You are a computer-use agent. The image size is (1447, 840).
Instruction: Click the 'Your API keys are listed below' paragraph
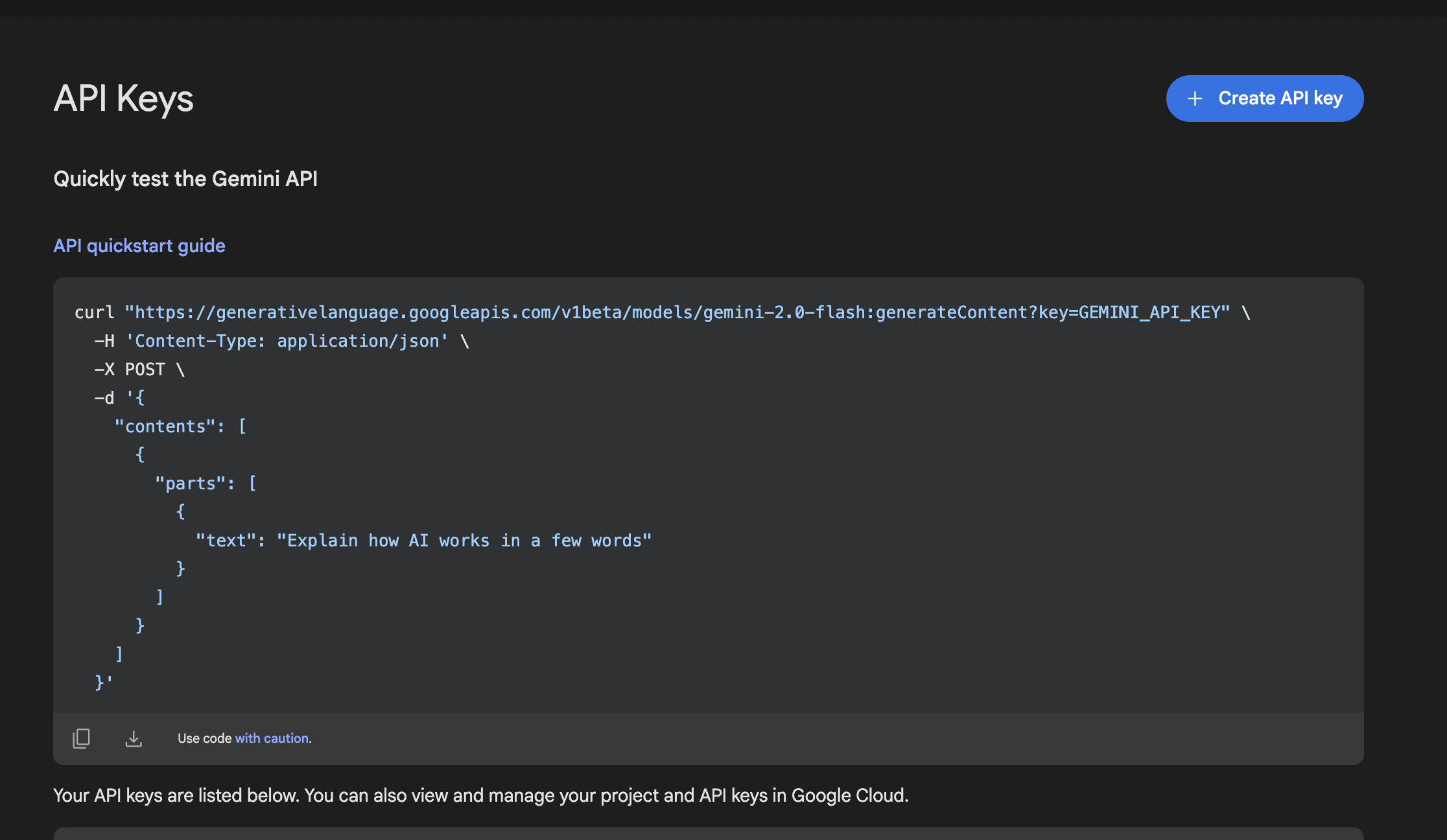(x=480, y=795)
